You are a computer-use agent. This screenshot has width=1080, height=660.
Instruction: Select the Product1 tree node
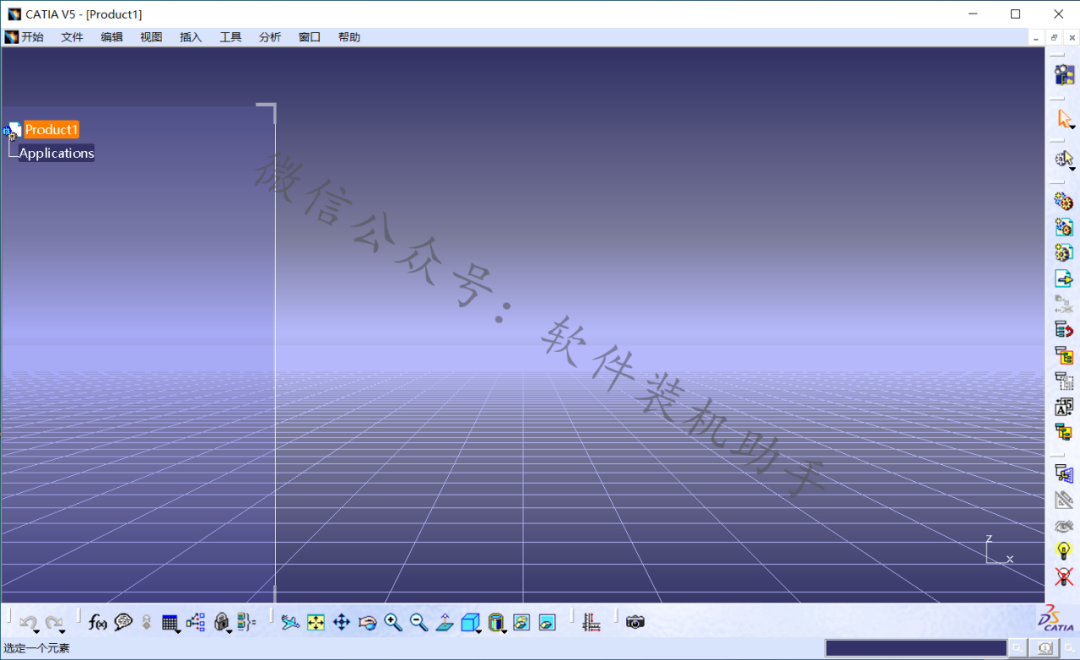[52, 130]
